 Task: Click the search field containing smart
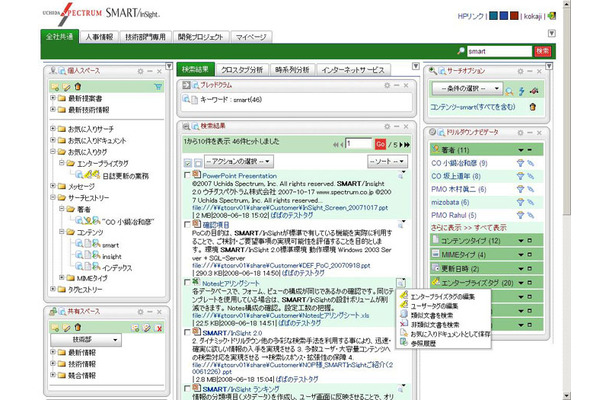tap(499, 51)
